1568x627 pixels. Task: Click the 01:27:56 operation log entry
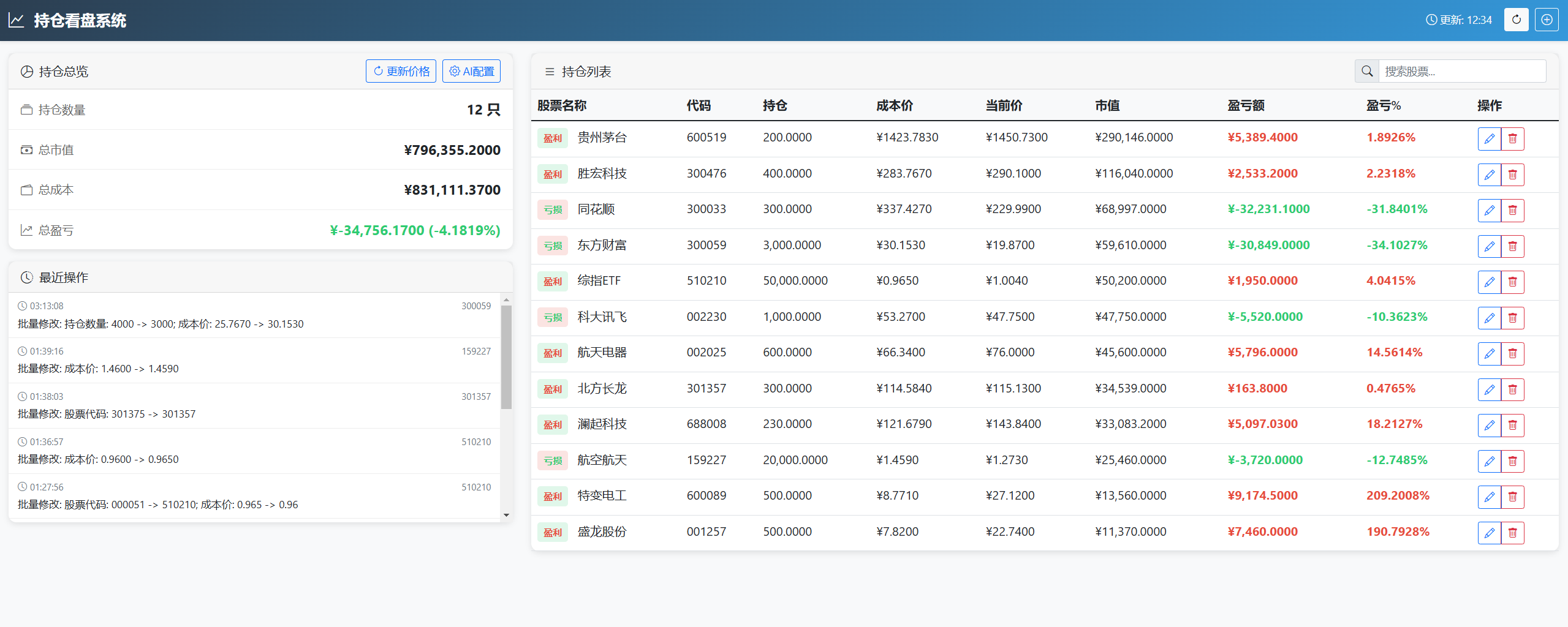pos(254,496)
